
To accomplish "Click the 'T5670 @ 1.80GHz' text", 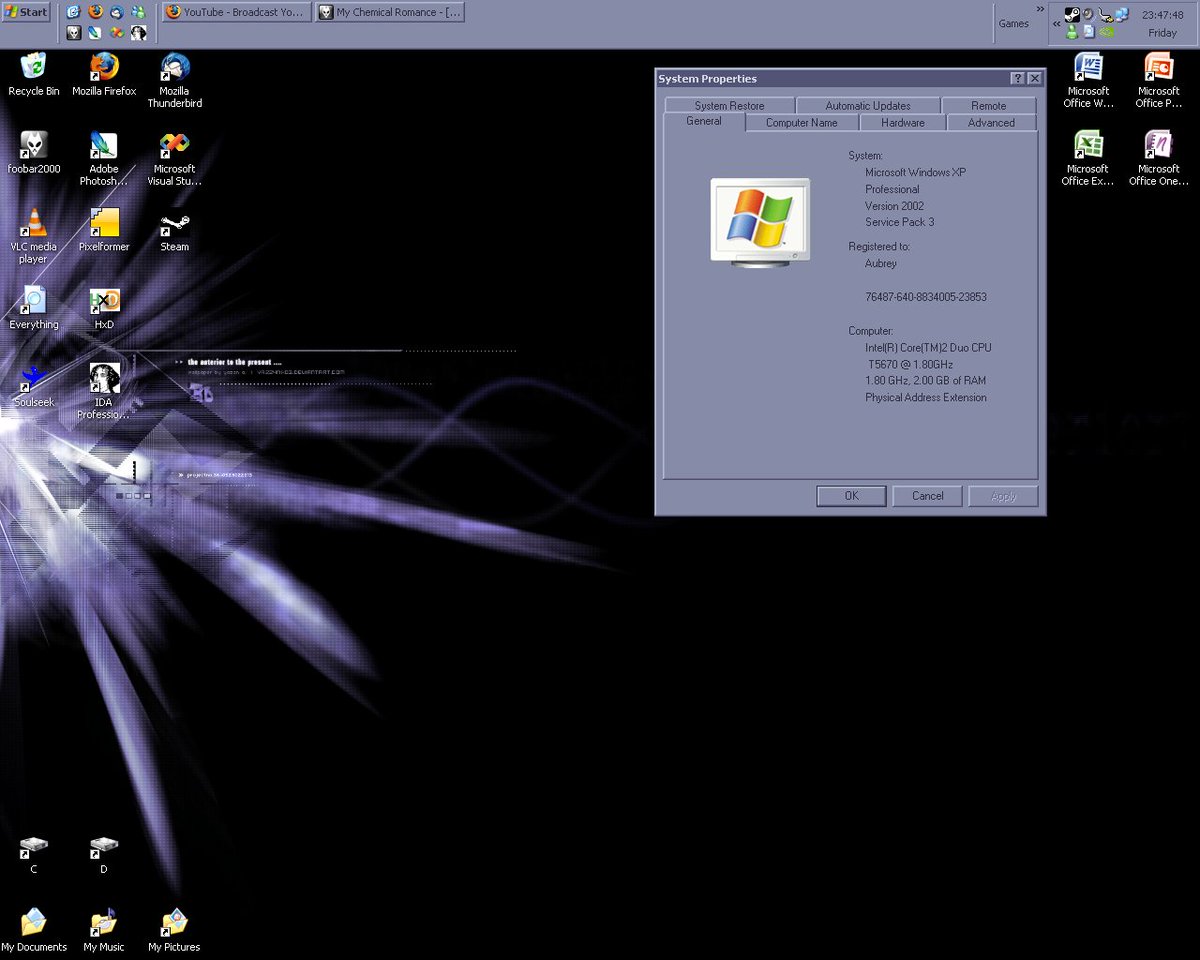I will [911, 364].
